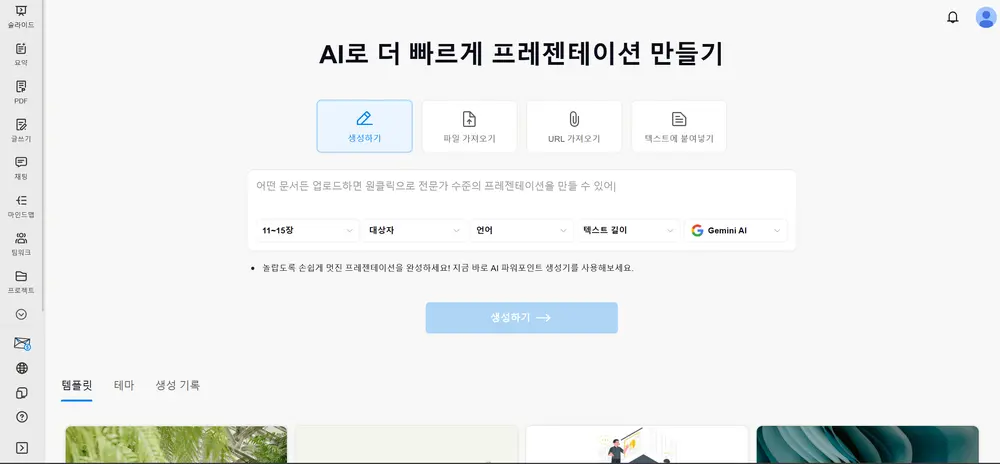Open the 프로젝트 folder section

[x=21, y=281]
